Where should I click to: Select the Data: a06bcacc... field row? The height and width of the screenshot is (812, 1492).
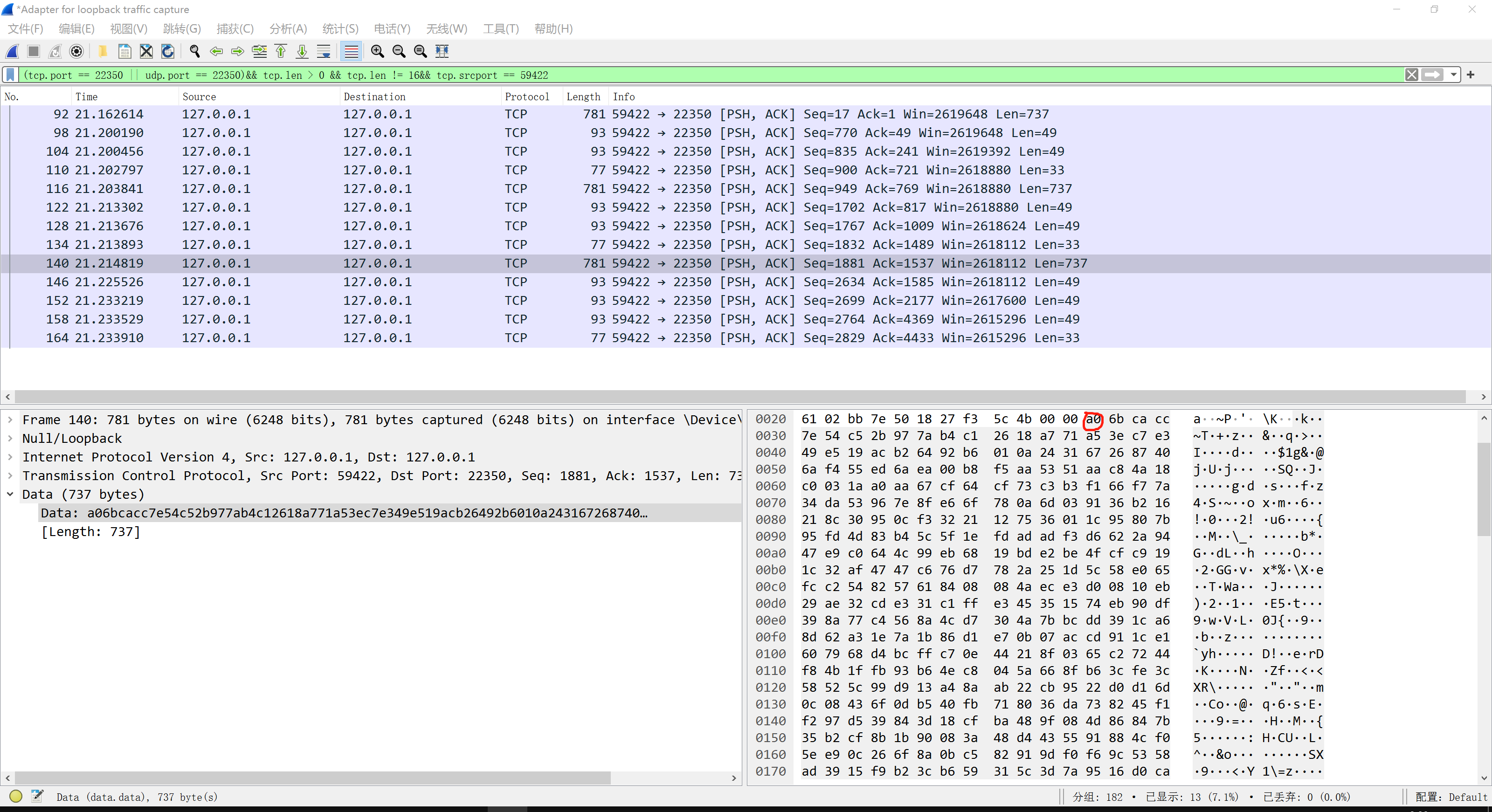coord(389,513)
